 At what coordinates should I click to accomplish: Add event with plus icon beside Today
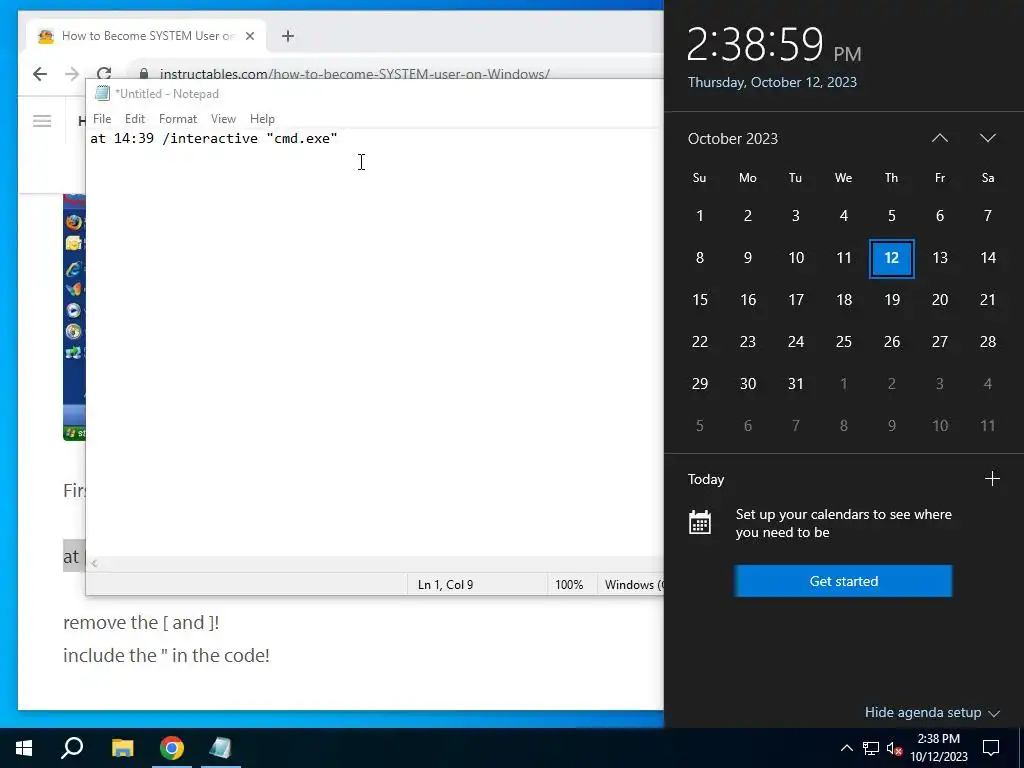point(992,479)
